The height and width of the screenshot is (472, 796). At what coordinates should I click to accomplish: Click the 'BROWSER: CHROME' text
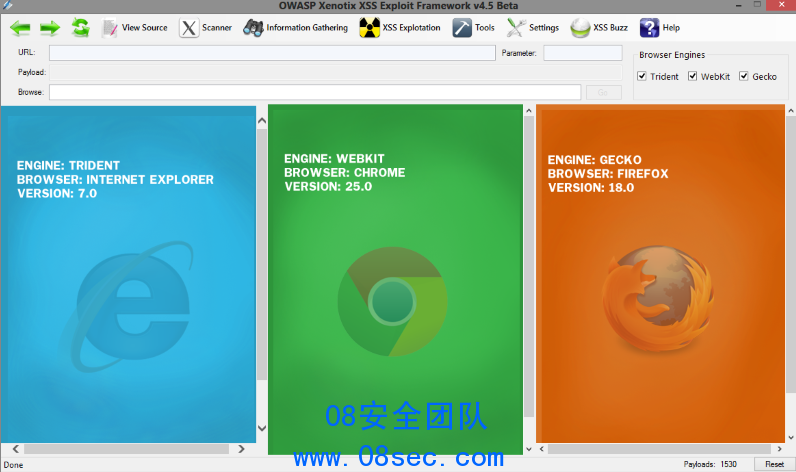[x=345, y=173]
